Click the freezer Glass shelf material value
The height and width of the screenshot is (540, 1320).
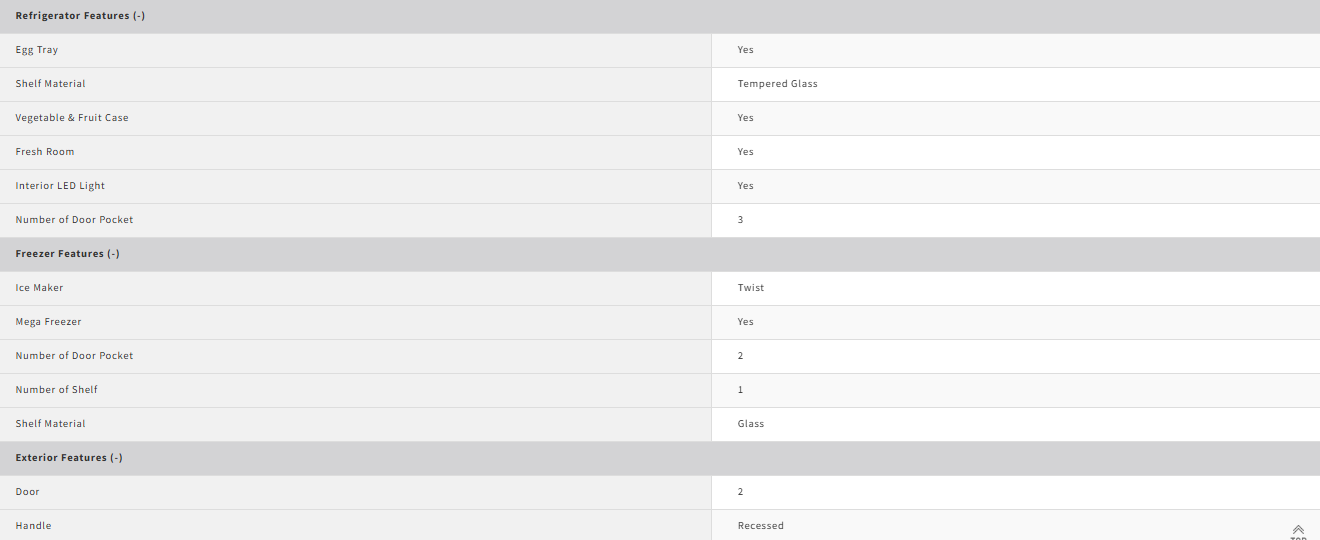point(751,424)
